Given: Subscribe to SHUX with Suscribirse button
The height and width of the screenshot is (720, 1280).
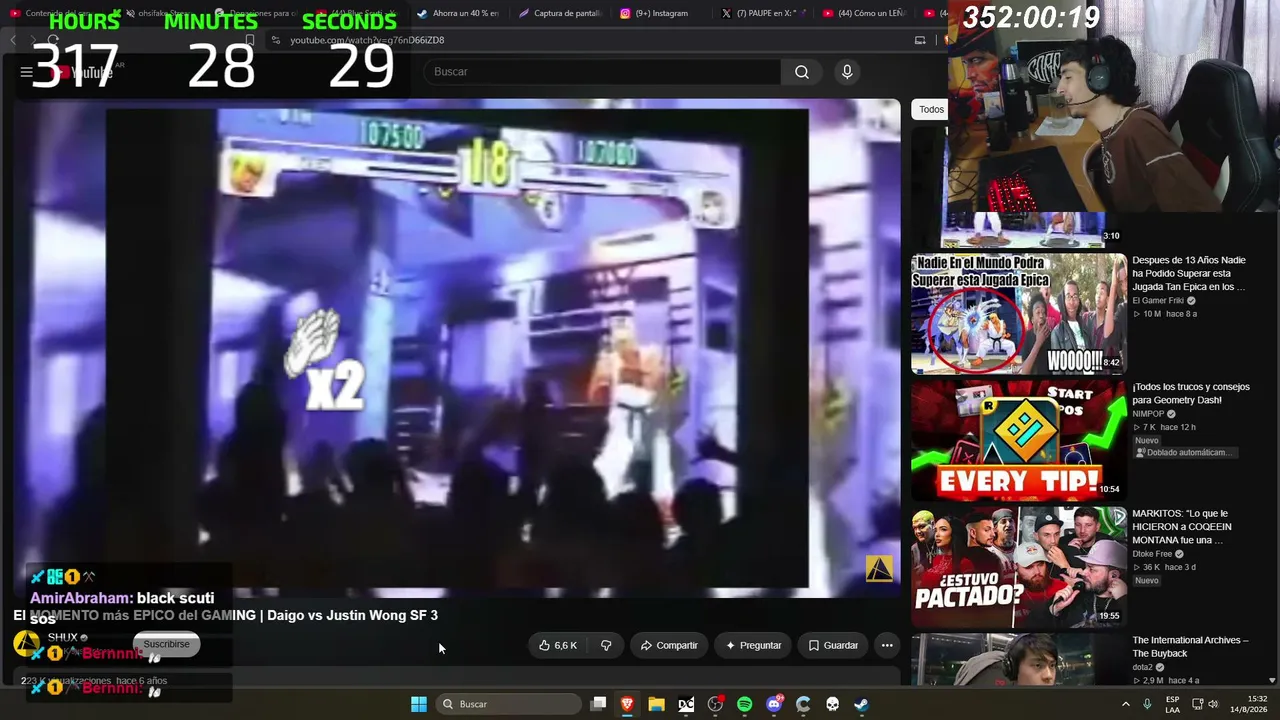Looking at the screenshot, I should [x=166, y=644].
